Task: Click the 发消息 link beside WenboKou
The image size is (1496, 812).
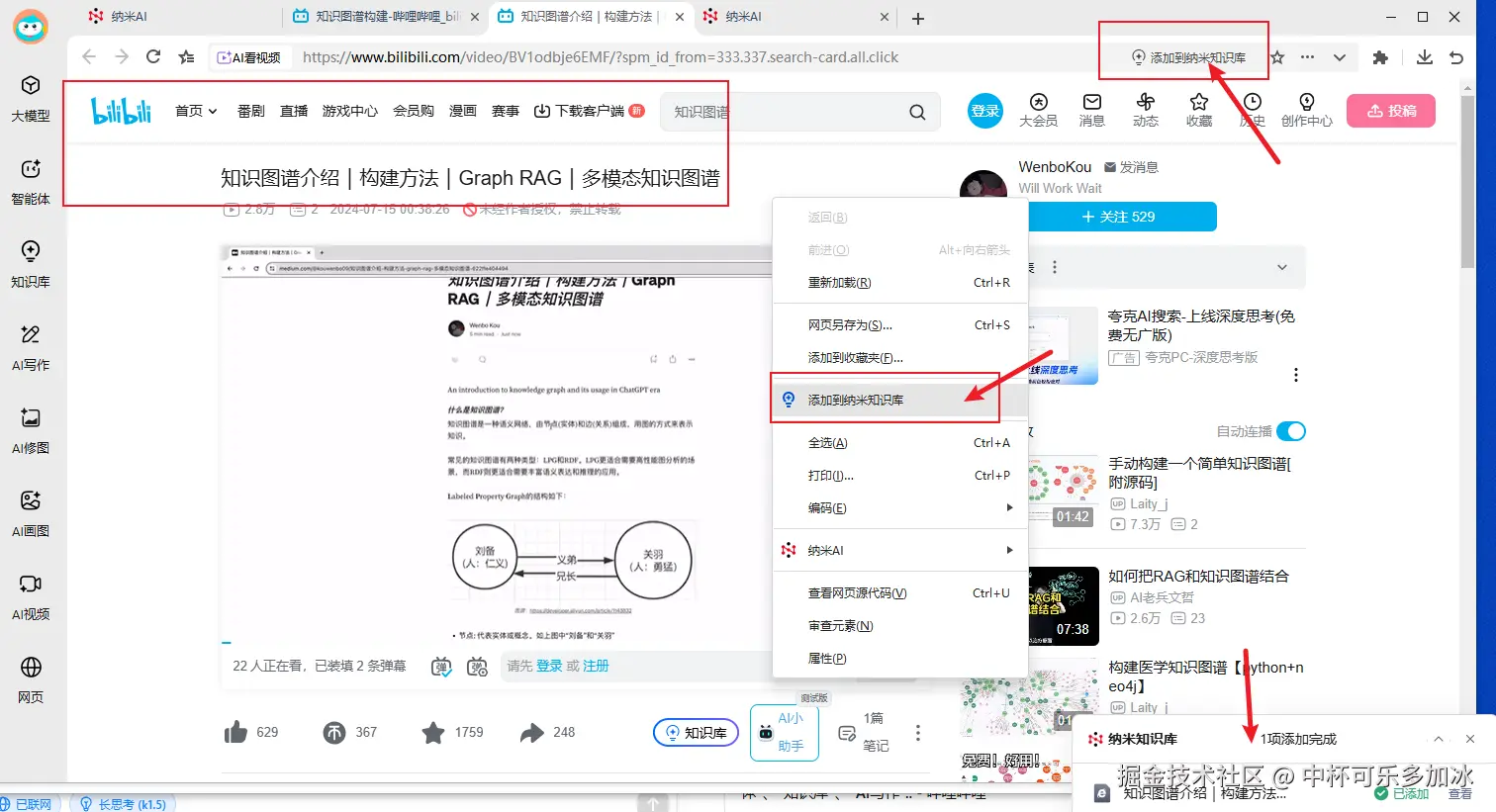Action: click(1131, 167)
